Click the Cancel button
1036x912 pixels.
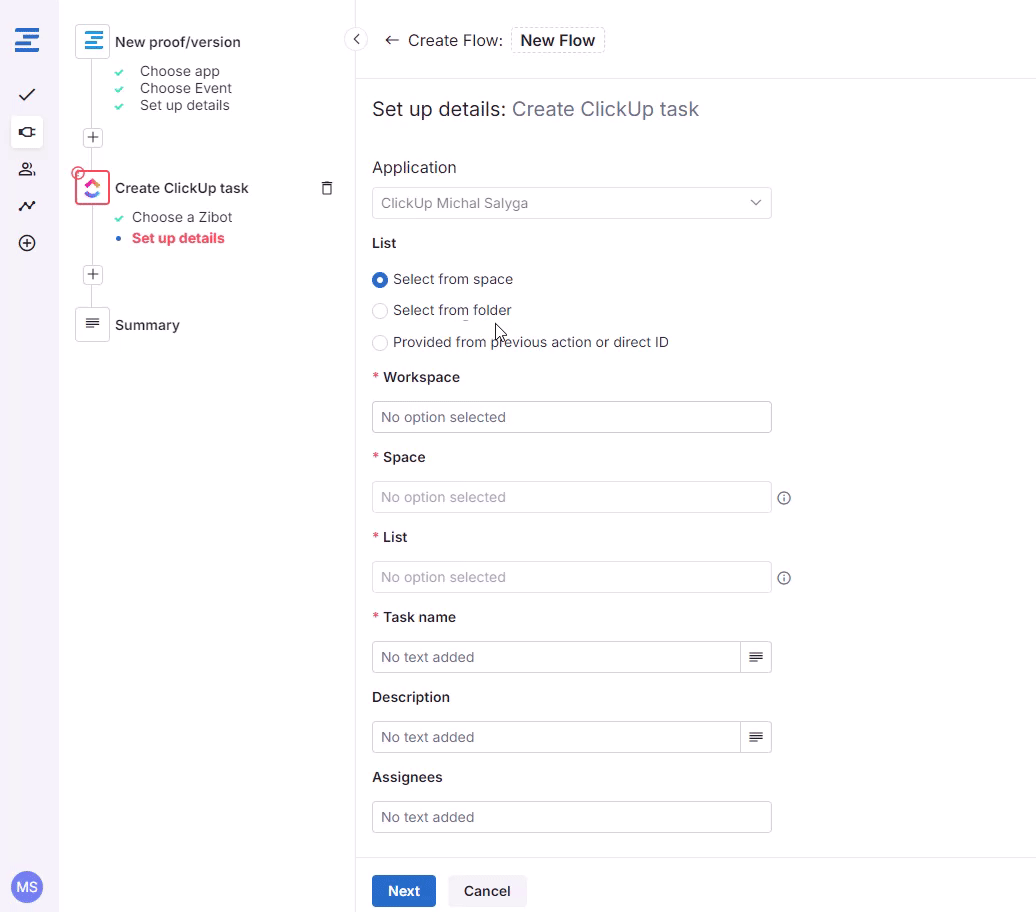click(x=487, y=891)
